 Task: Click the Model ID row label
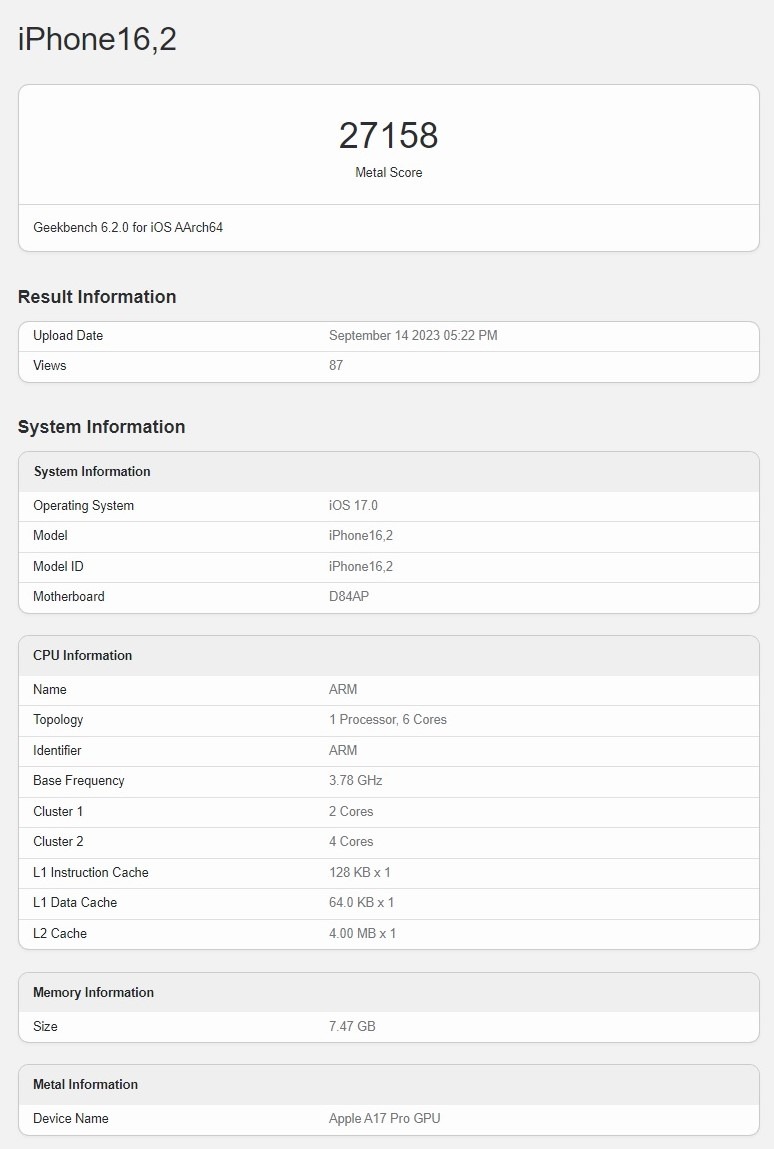[58, 567]
